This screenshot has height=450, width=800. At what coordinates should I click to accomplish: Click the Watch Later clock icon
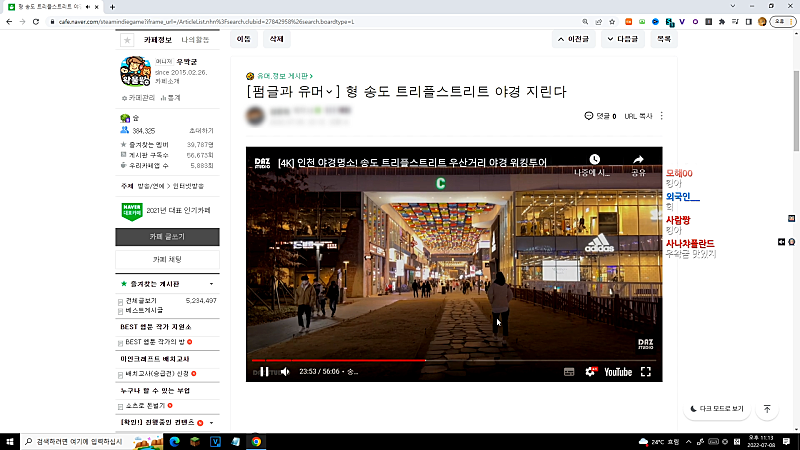(x=594, y=160)
